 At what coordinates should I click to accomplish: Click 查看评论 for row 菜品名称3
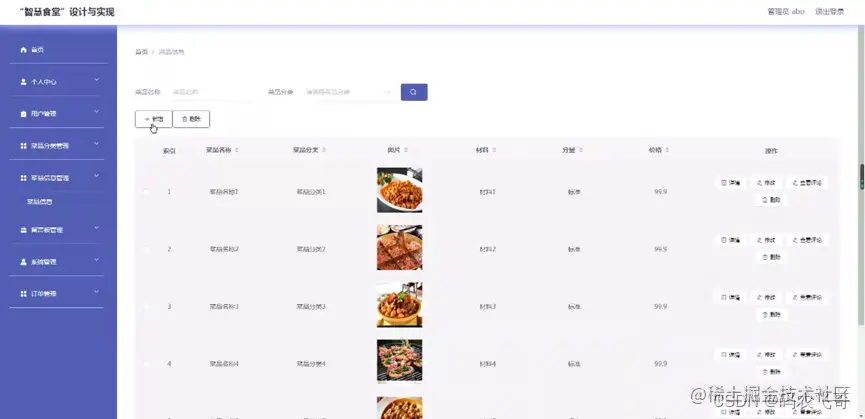tap(807, 297)
